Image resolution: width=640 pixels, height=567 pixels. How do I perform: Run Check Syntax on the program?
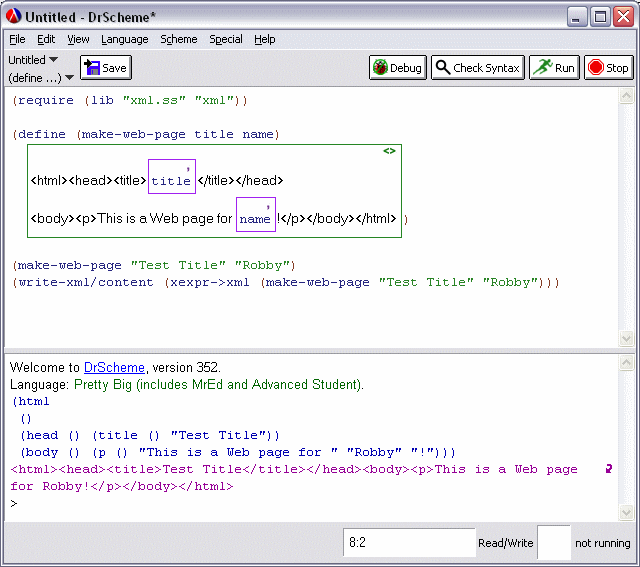click(478, 68)
